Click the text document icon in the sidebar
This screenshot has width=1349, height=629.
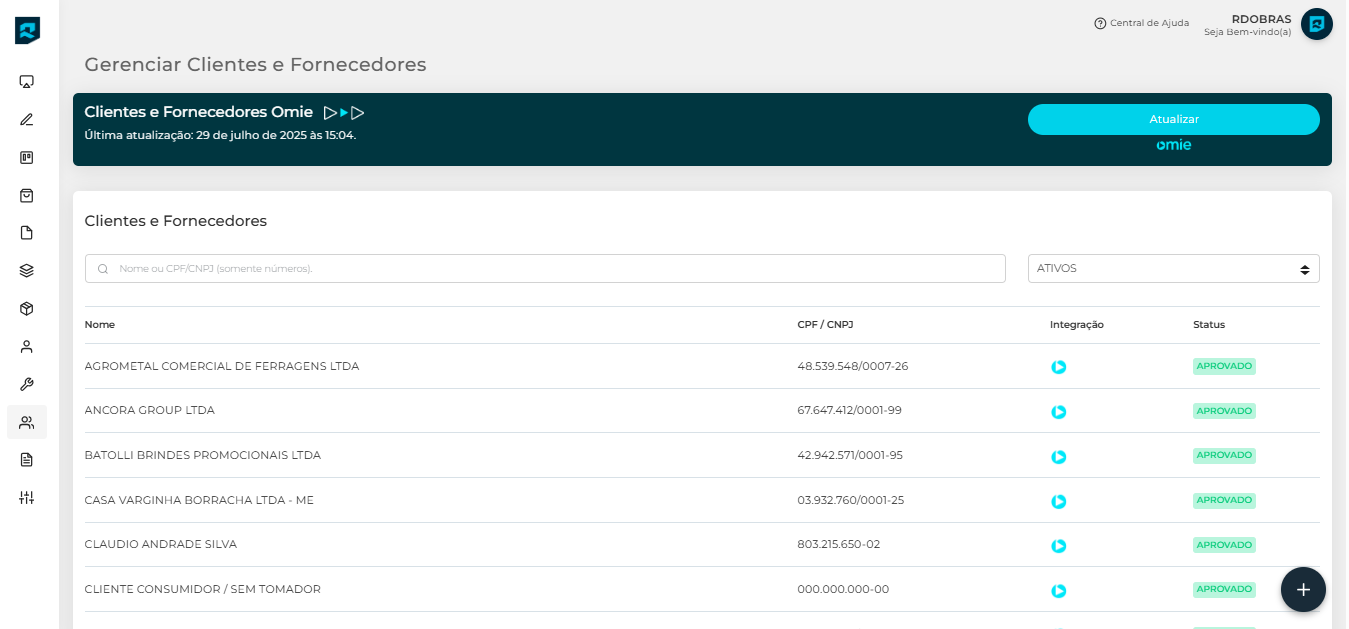point(27,460)
